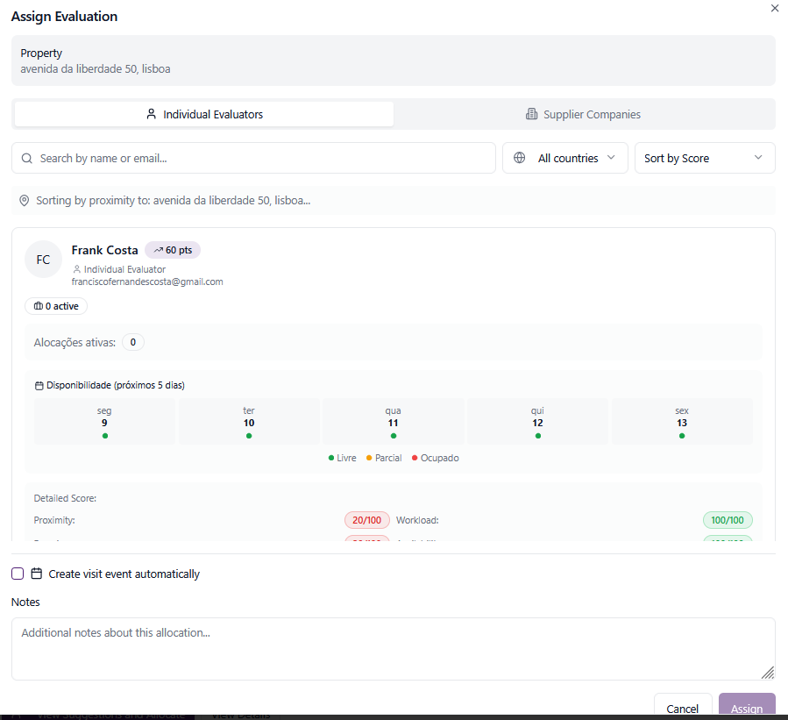Expand the Sort by Score dropdown
This screenshot has width=788, height=720.
tap(704, 158)
